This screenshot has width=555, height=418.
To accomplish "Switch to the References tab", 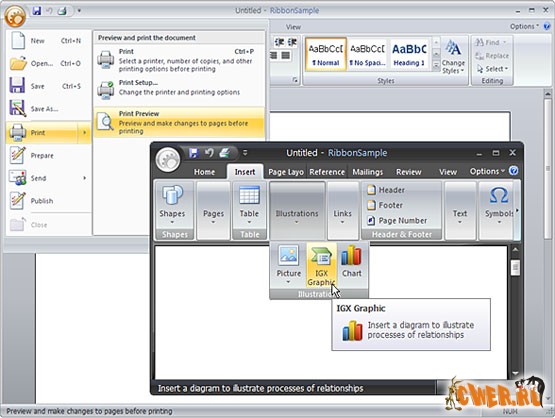I will click(x=327, y=172).
